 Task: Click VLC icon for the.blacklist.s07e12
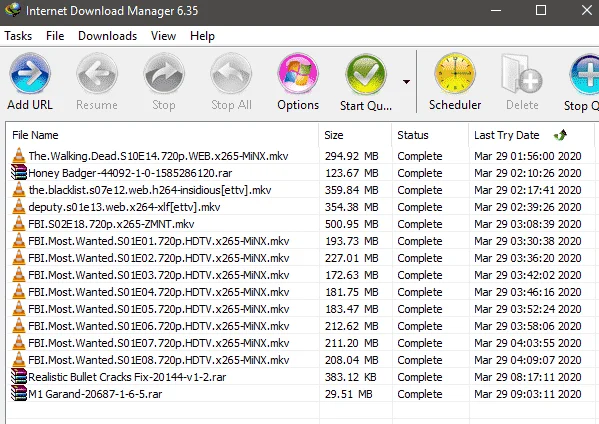[x=19, y=190]
